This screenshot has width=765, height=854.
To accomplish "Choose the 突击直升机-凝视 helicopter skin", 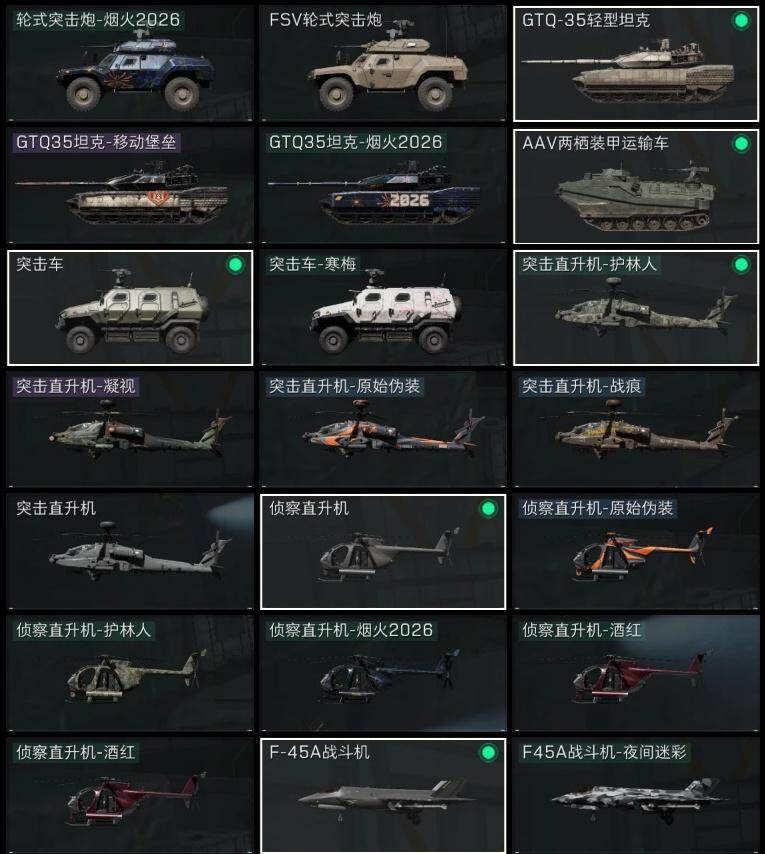I will click(130, 430).
